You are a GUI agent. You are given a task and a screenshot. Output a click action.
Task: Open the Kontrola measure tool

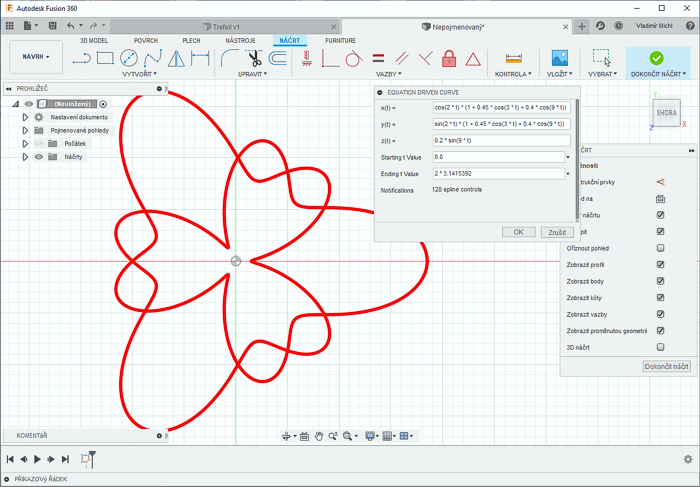point(514,59)
